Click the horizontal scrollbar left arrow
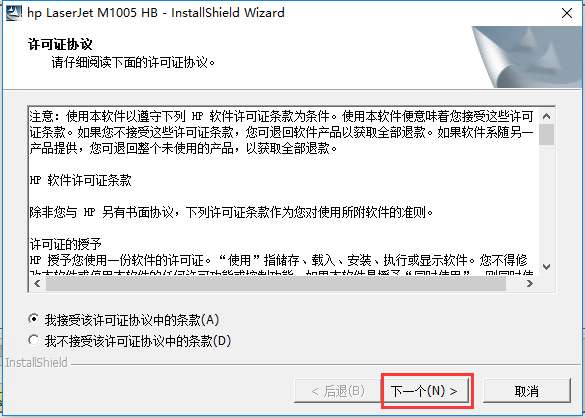This screenshot has height=418, width=585. [x=37, y=283]
